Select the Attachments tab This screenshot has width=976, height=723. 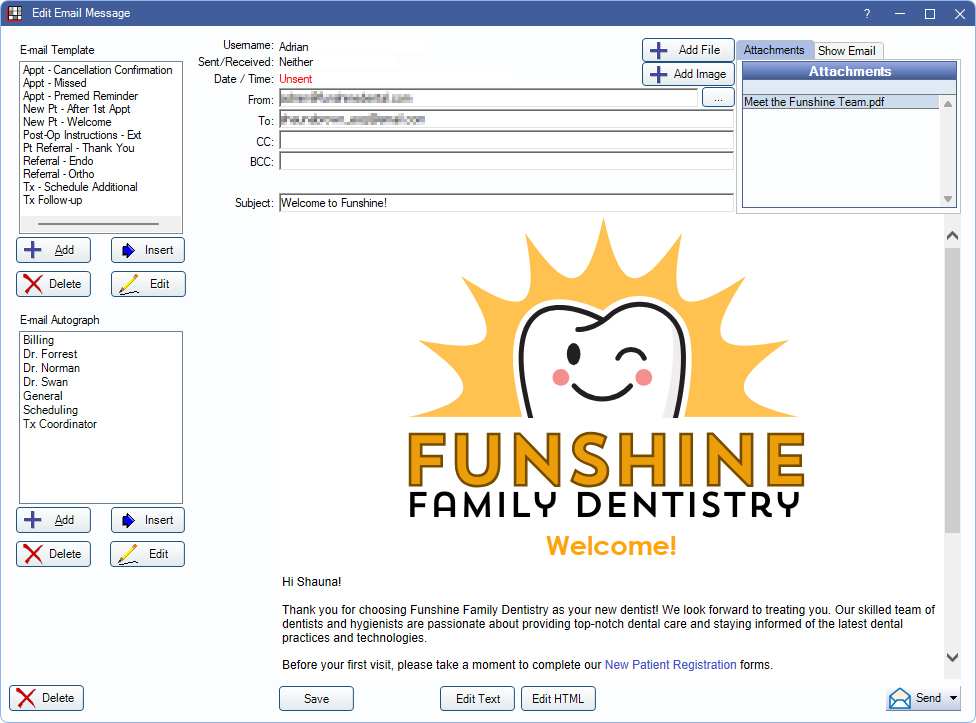(775, 49)
